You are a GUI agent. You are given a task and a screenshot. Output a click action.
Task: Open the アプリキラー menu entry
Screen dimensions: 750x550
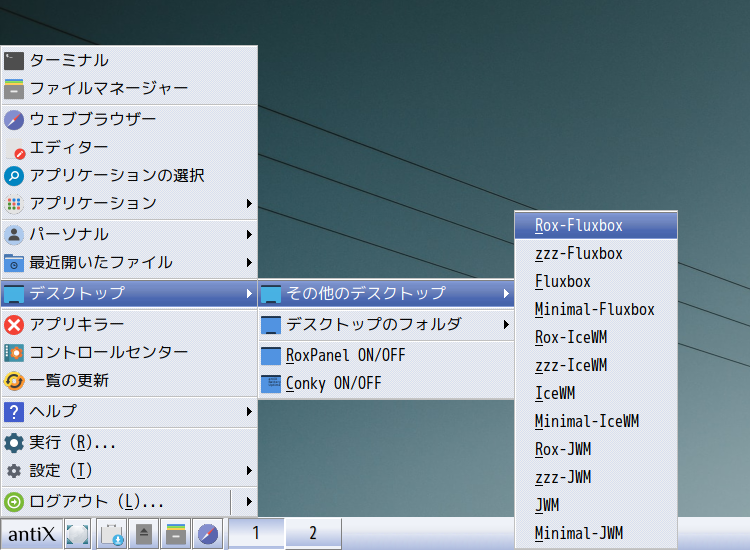tap(130, 325)
